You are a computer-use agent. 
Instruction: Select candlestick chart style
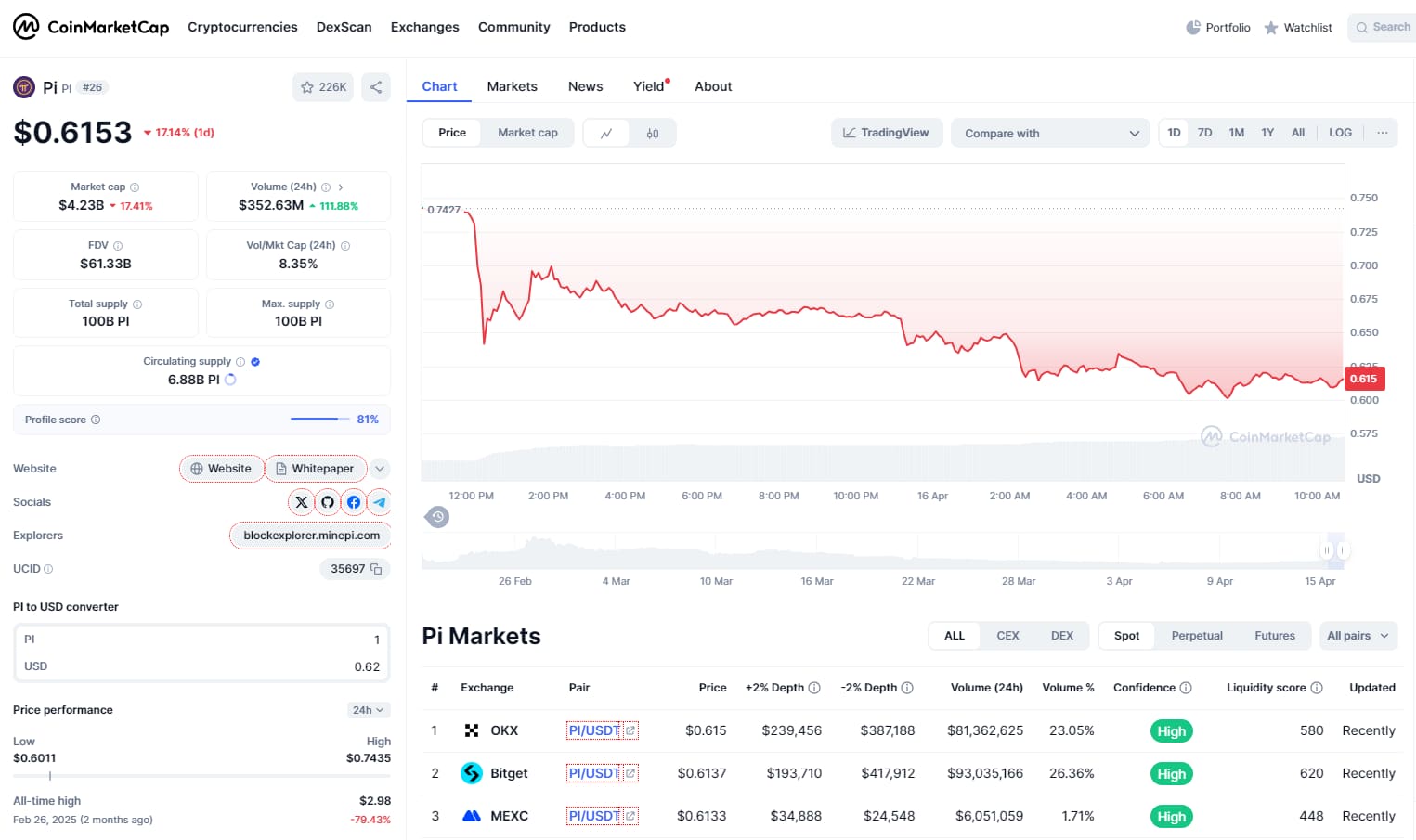[x=653, y=134]
